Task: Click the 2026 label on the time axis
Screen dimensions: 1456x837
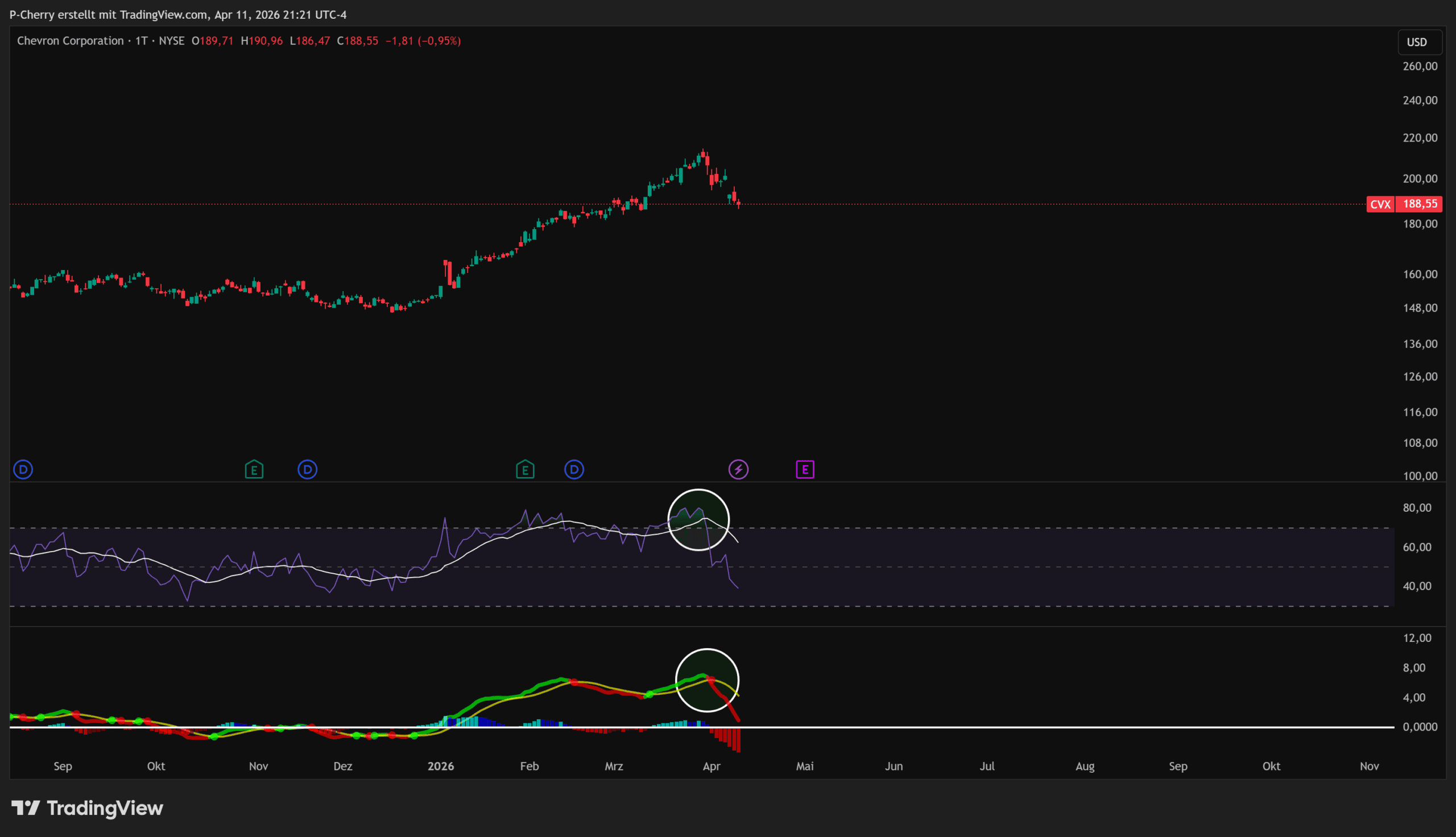Action: point(441,766)
